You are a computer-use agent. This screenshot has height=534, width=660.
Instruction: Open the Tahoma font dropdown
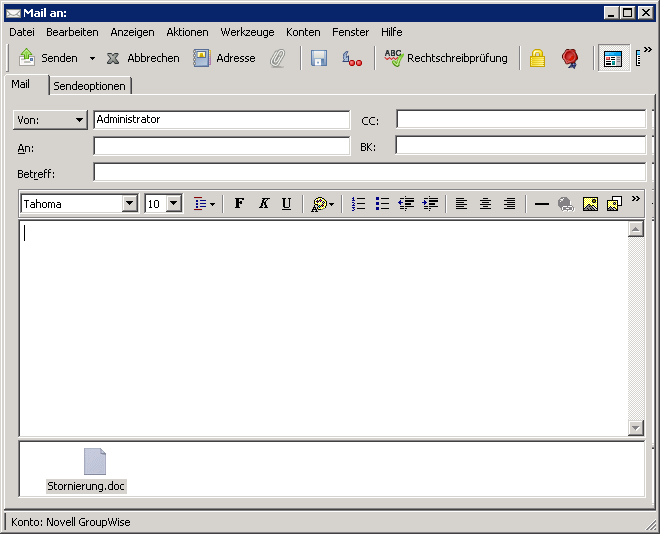129,204
